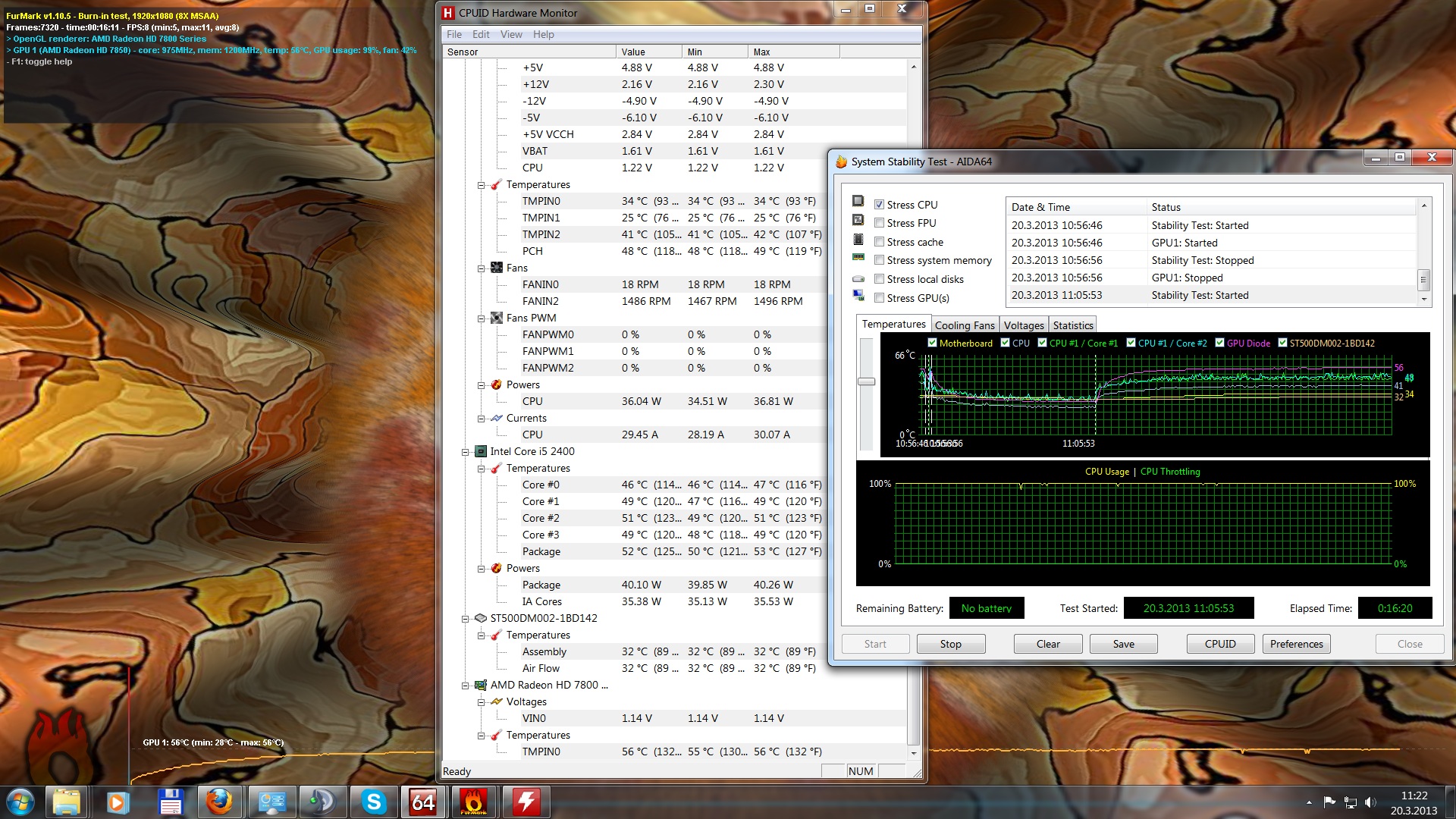This screenshot has height=819, width=1456.
Task: Click the AMD Radeon HD 7800 card icon
Action: pos(480,685)
